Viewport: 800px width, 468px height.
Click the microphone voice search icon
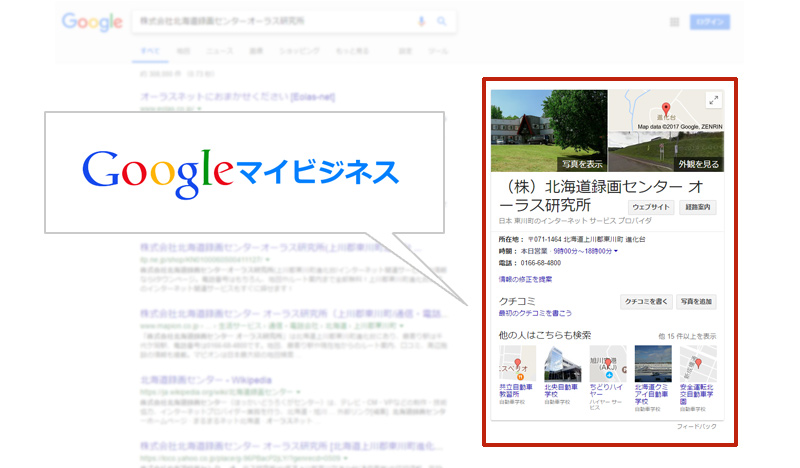421,21
